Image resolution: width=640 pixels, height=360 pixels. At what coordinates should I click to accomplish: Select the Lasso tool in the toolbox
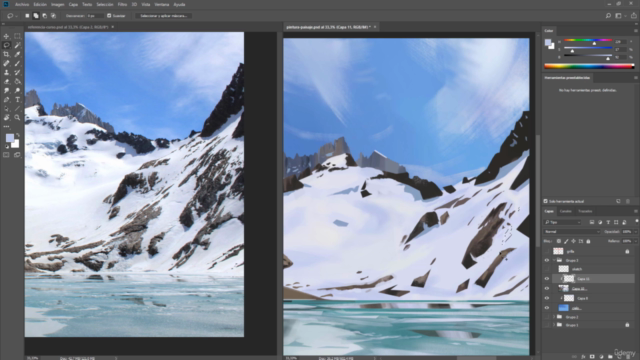7,45
